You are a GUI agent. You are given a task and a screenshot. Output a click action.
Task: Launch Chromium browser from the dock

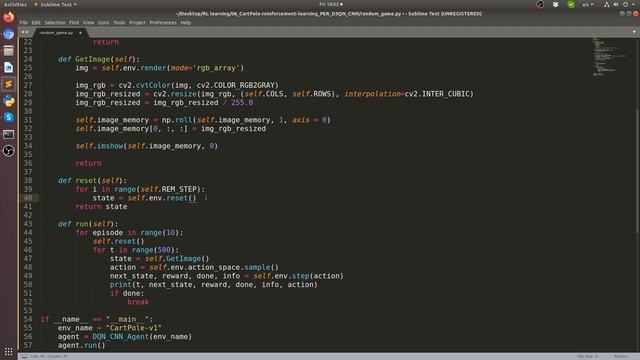9,34
